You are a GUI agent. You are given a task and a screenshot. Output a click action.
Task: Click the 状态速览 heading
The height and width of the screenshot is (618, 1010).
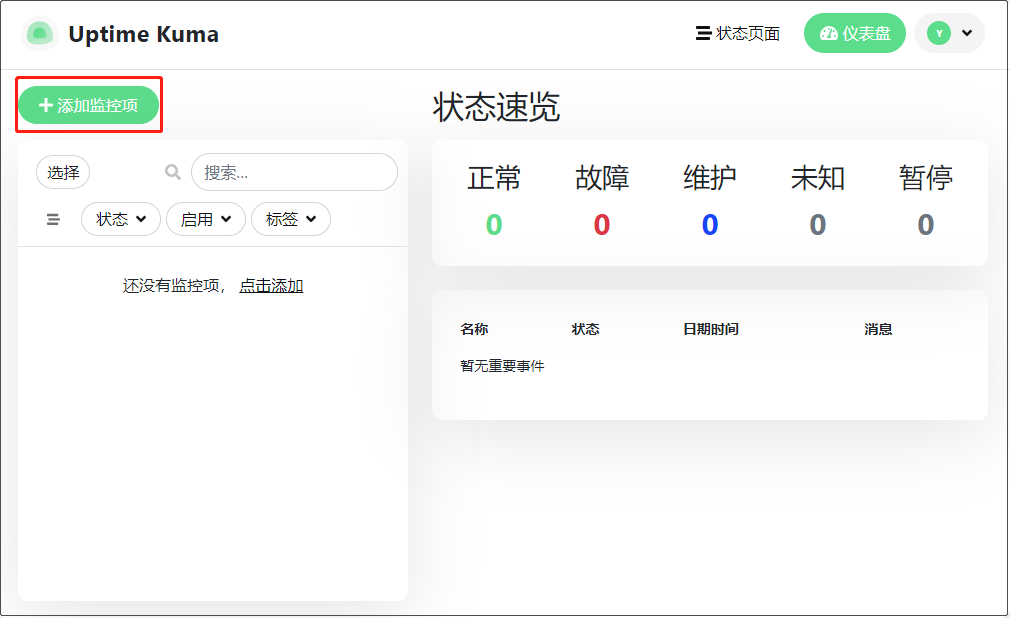point(496,107)
